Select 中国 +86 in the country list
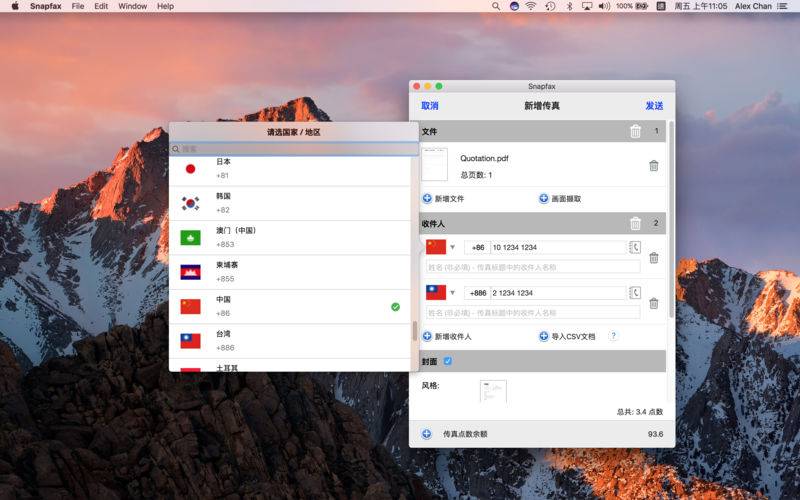800x500 pixels. pyautogui.click(x=290, y=307)
